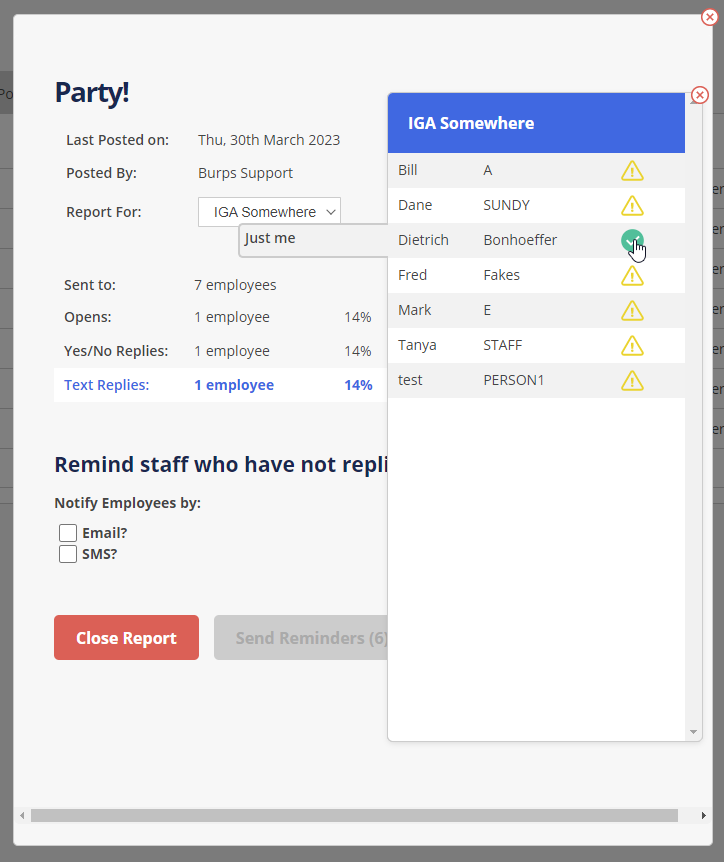Click warning icon next to Bill A
This screenshot has width=724, height=862.
pos(632,171)
